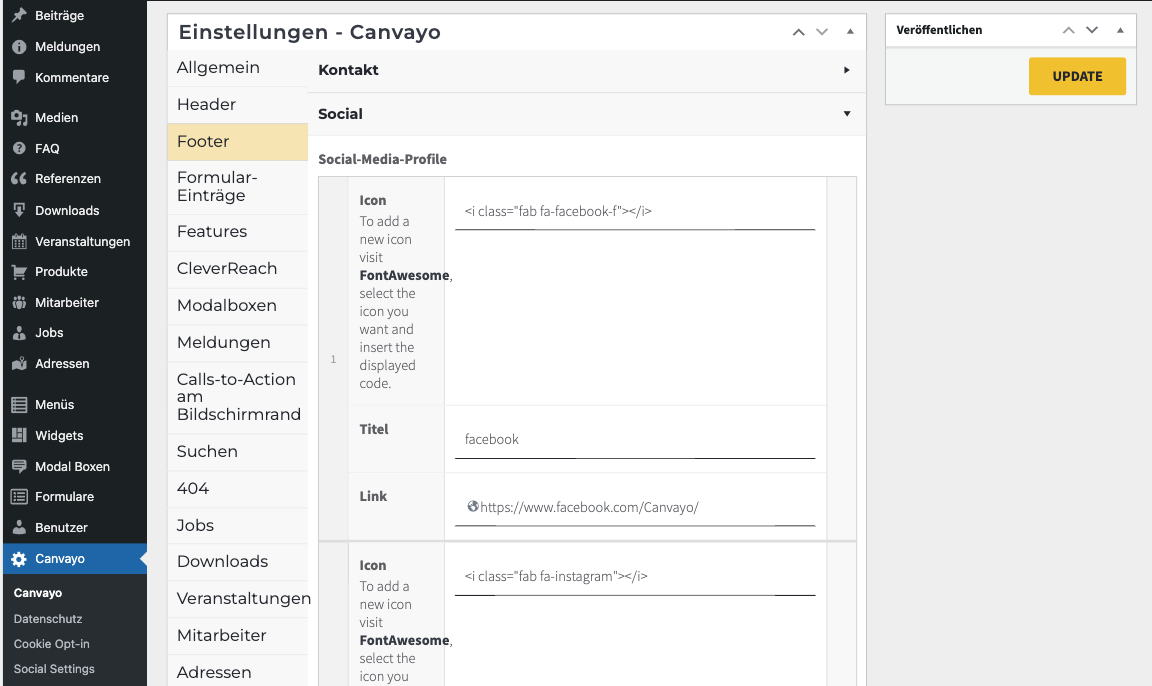Click the Medien icon in sidebar
This screenshot has width=1152, height=686.
click(x=19, y=117)
